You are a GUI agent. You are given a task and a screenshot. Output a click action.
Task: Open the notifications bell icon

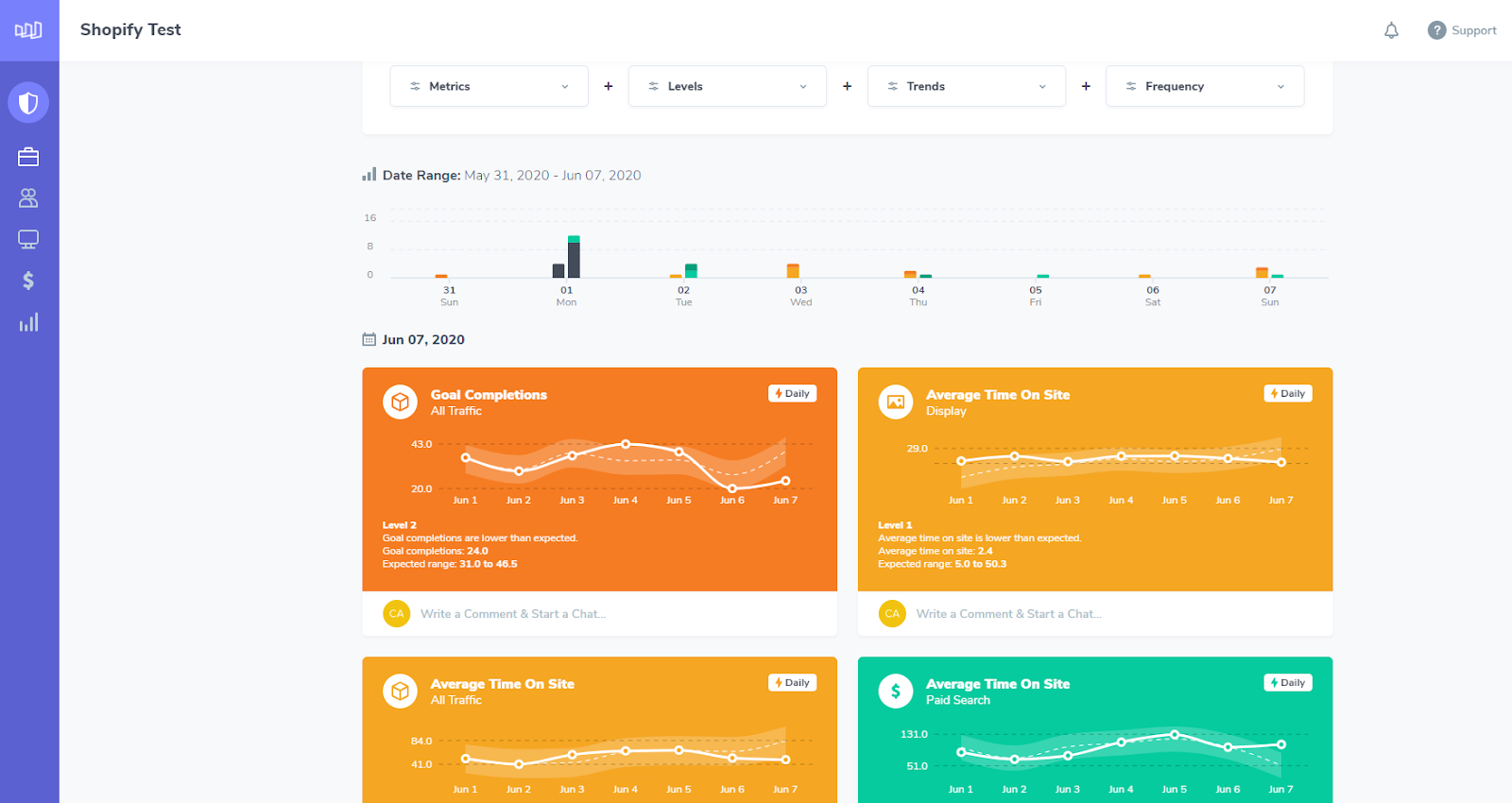coord(1391,30)
